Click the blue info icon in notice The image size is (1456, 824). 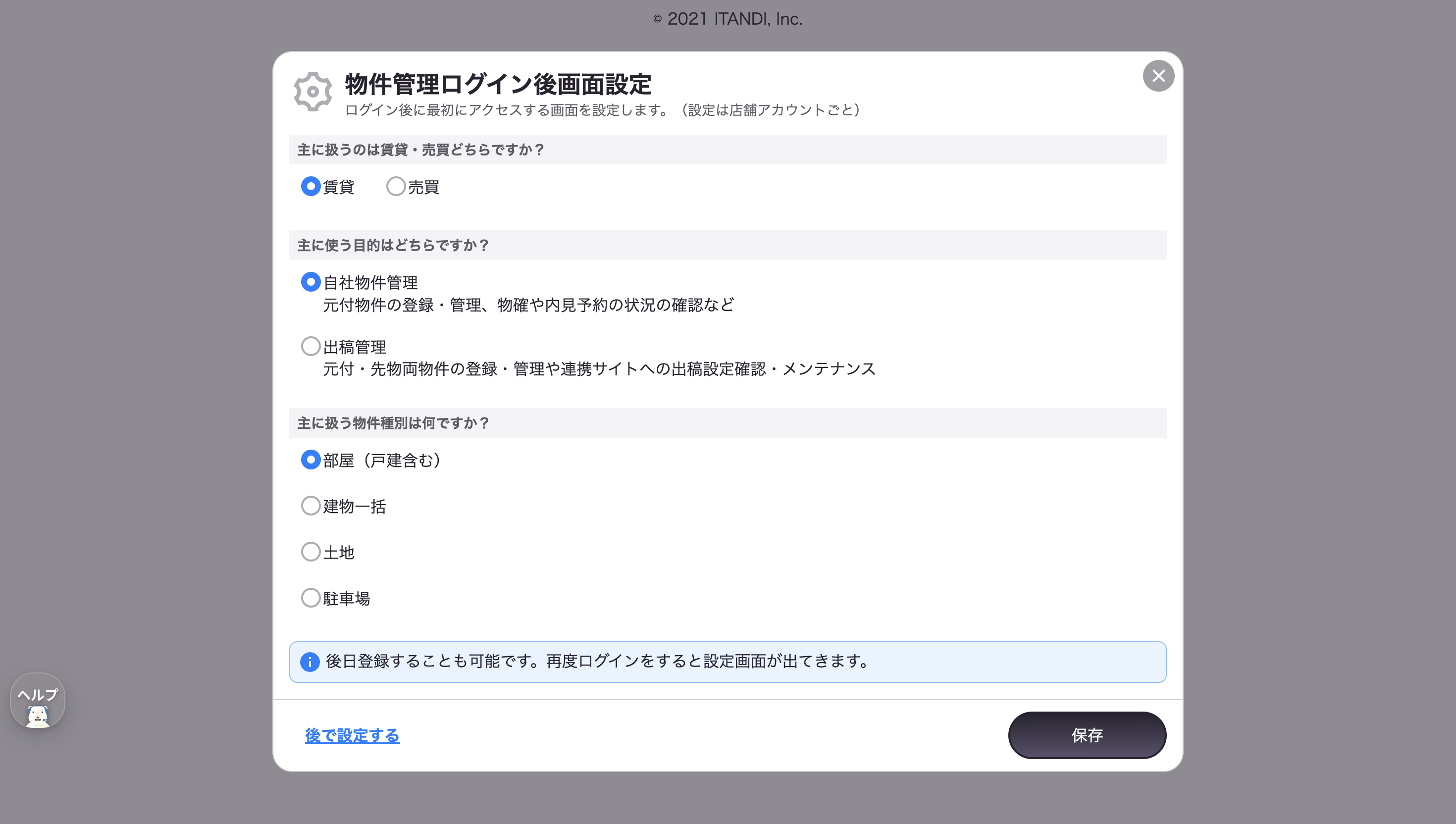pos(310,662)
